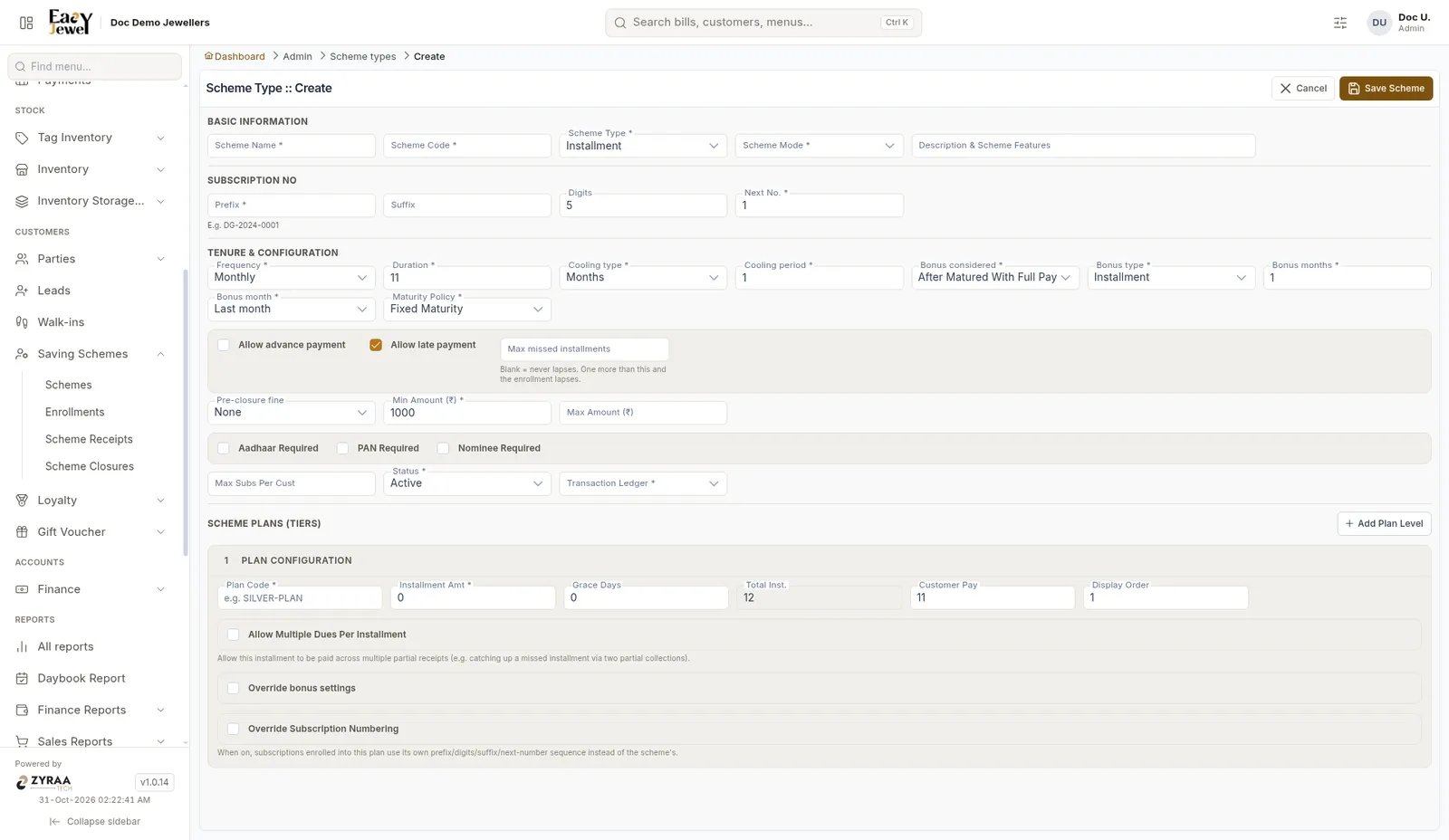Click the All reports chart icon

22,647
